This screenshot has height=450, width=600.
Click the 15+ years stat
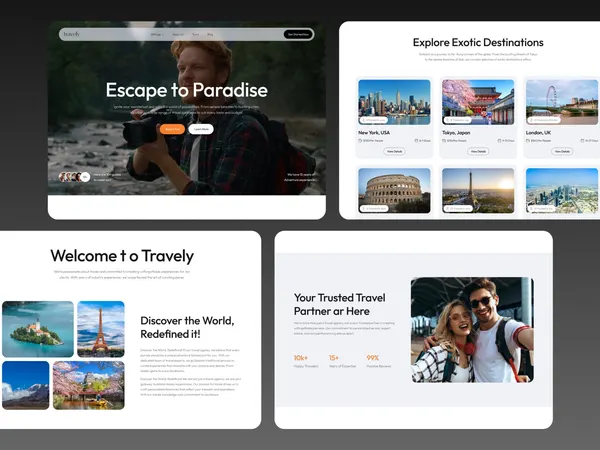pos(342,361)
